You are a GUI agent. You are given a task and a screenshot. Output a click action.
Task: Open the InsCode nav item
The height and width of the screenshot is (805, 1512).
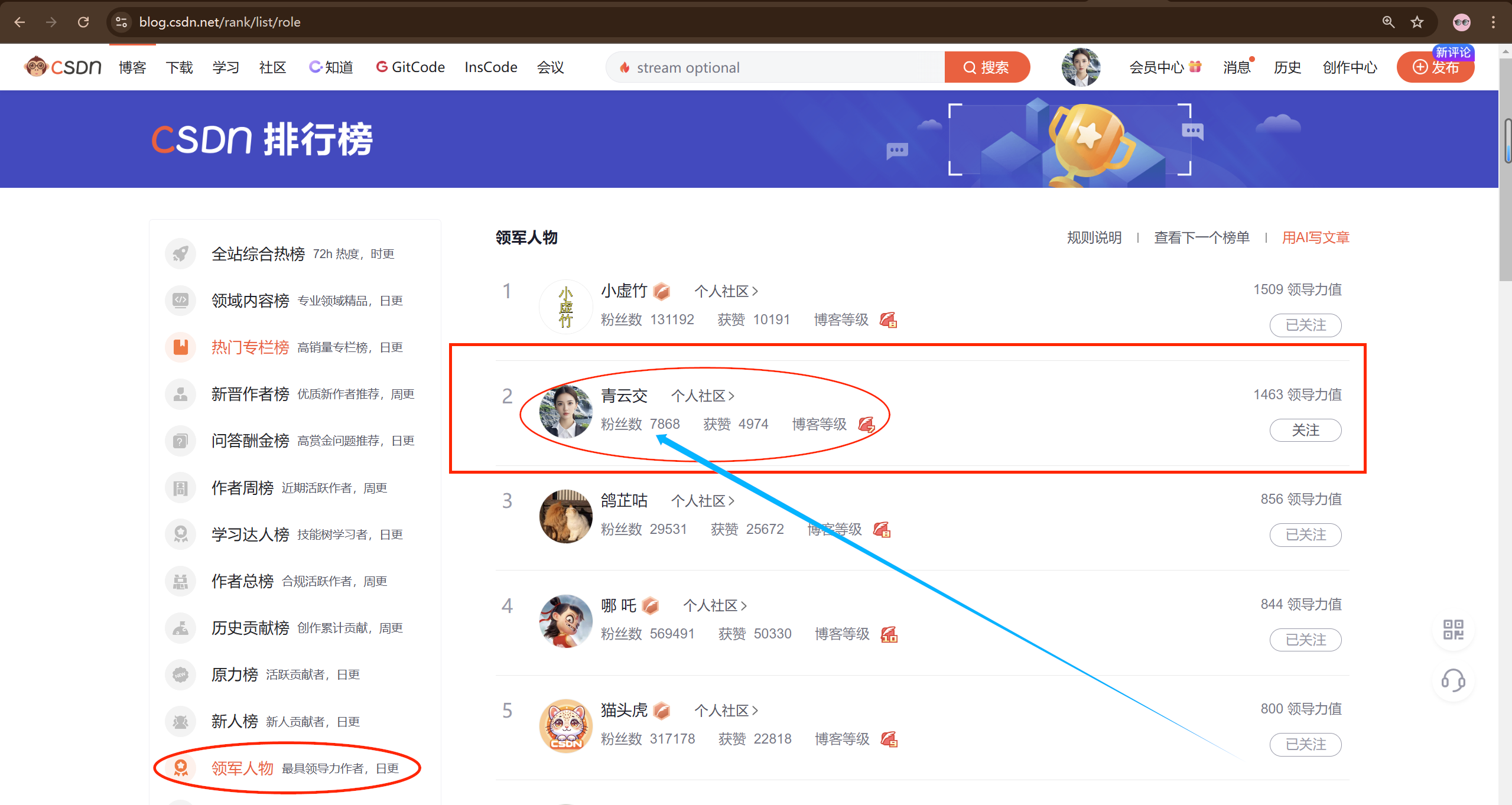491,67
